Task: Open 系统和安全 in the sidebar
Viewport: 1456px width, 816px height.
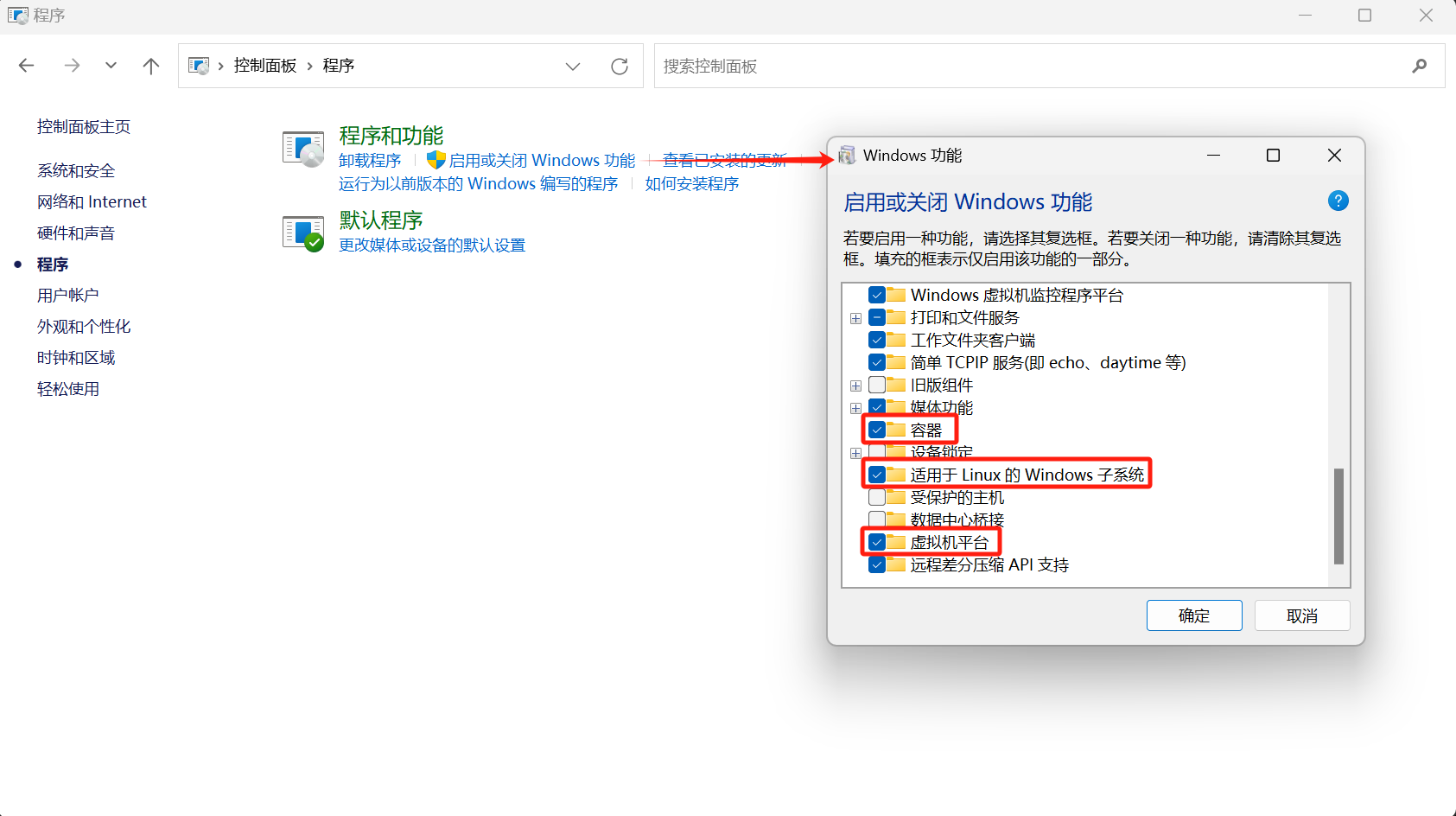Action: (x=75, y=169)
